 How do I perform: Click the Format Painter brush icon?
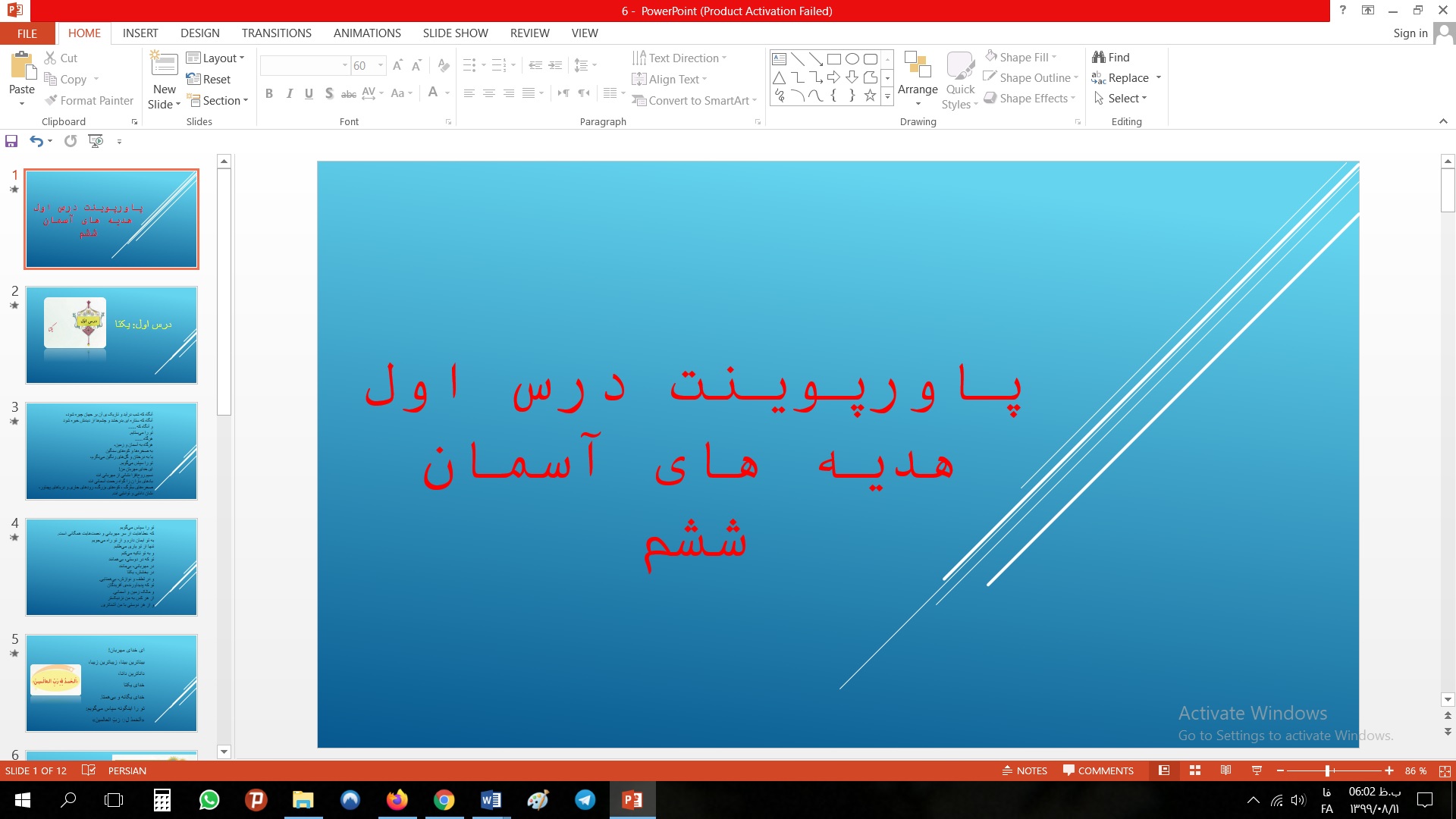point(51,100)
